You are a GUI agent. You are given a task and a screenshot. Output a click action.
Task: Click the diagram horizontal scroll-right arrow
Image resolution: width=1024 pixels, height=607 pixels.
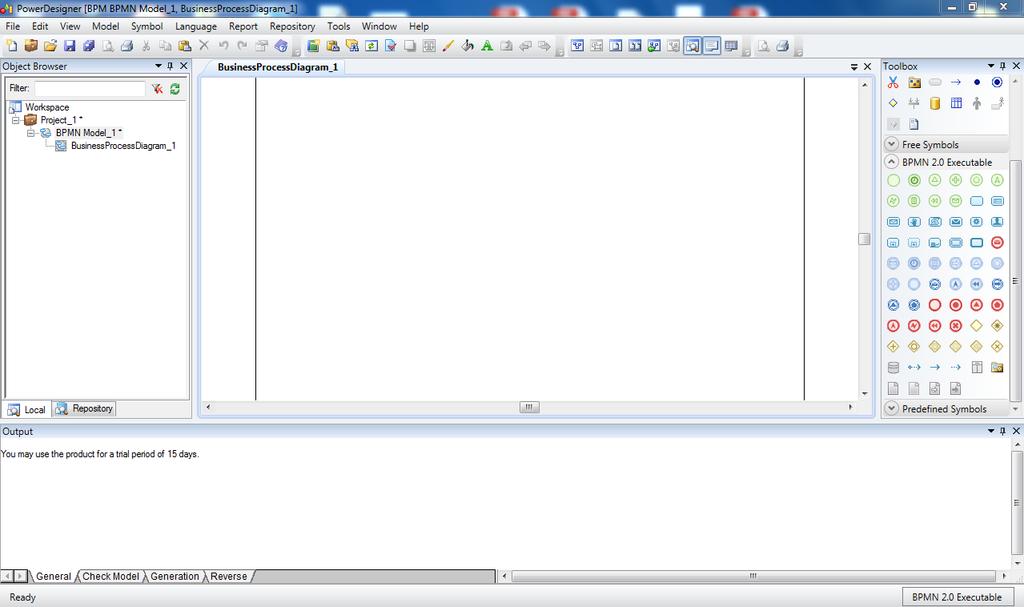(850, 407)
